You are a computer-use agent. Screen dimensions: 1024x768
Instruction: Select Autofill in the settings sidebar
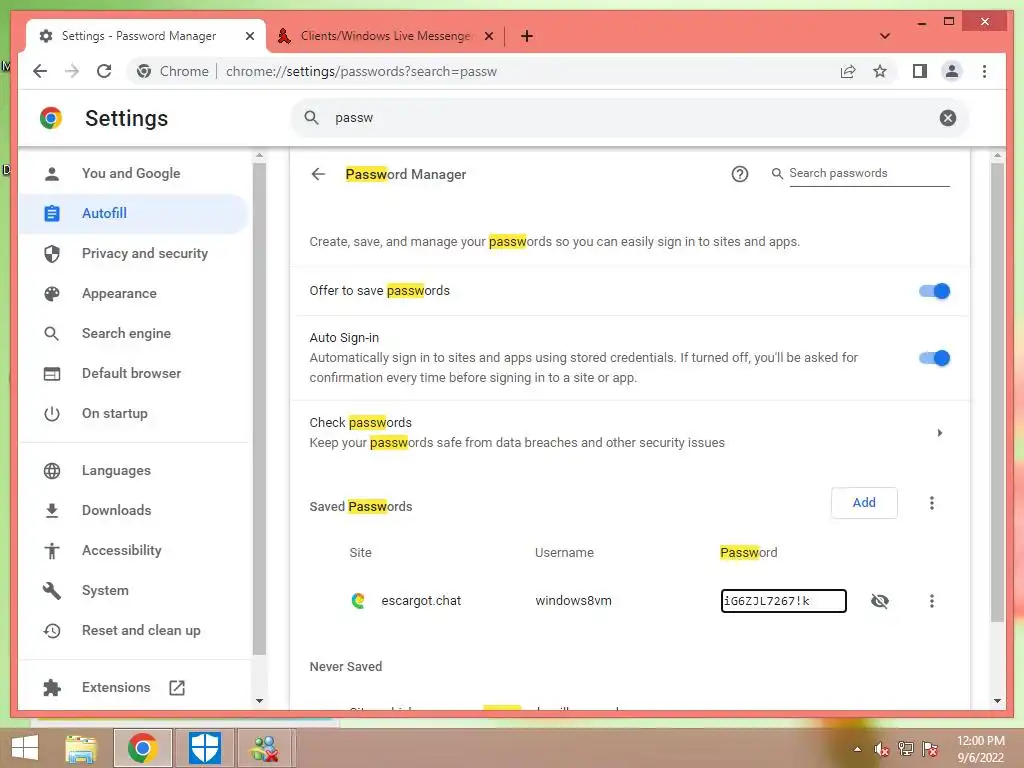[133, 214]
